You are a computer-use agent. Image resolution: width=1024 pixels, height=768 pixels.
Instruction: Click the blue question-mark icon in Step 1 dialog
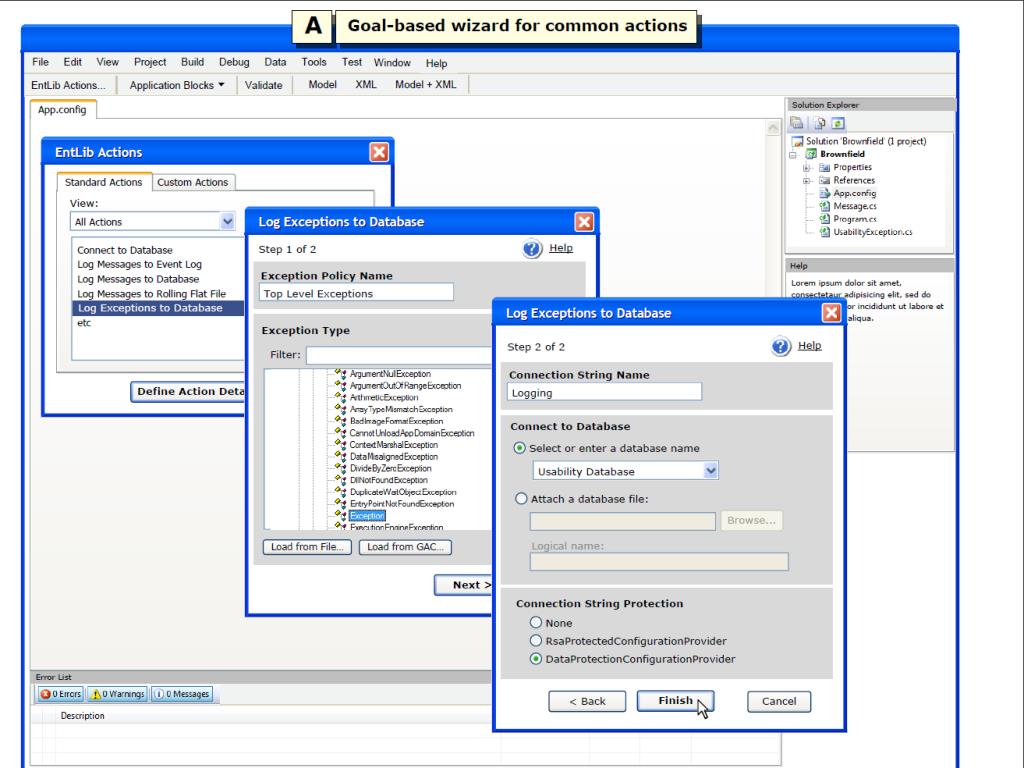click(x=532, y=248)
